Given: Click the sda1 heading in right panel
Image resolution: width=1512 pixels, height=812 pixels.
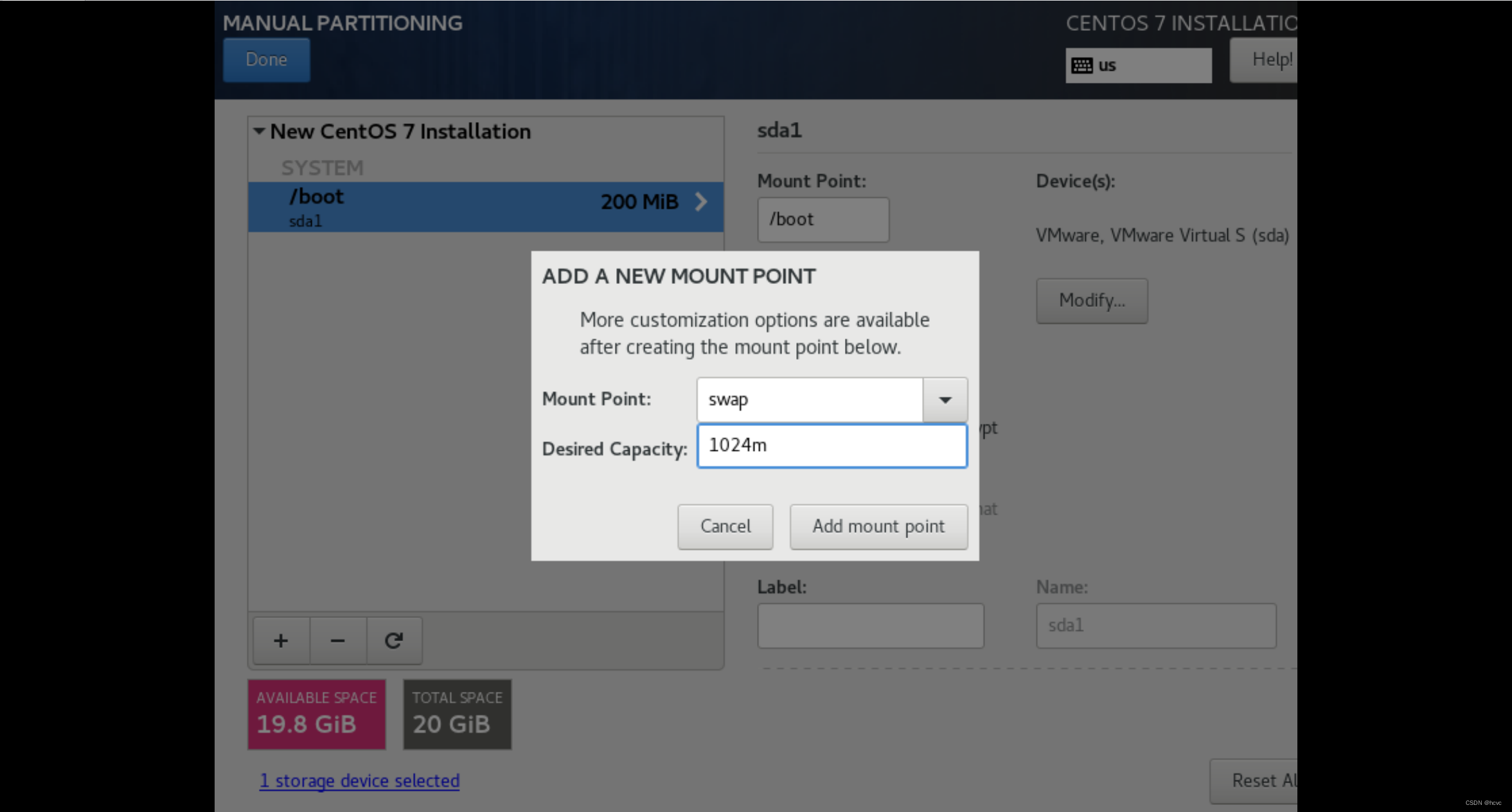Looking at the screenshot, I should tap(779, 130).
